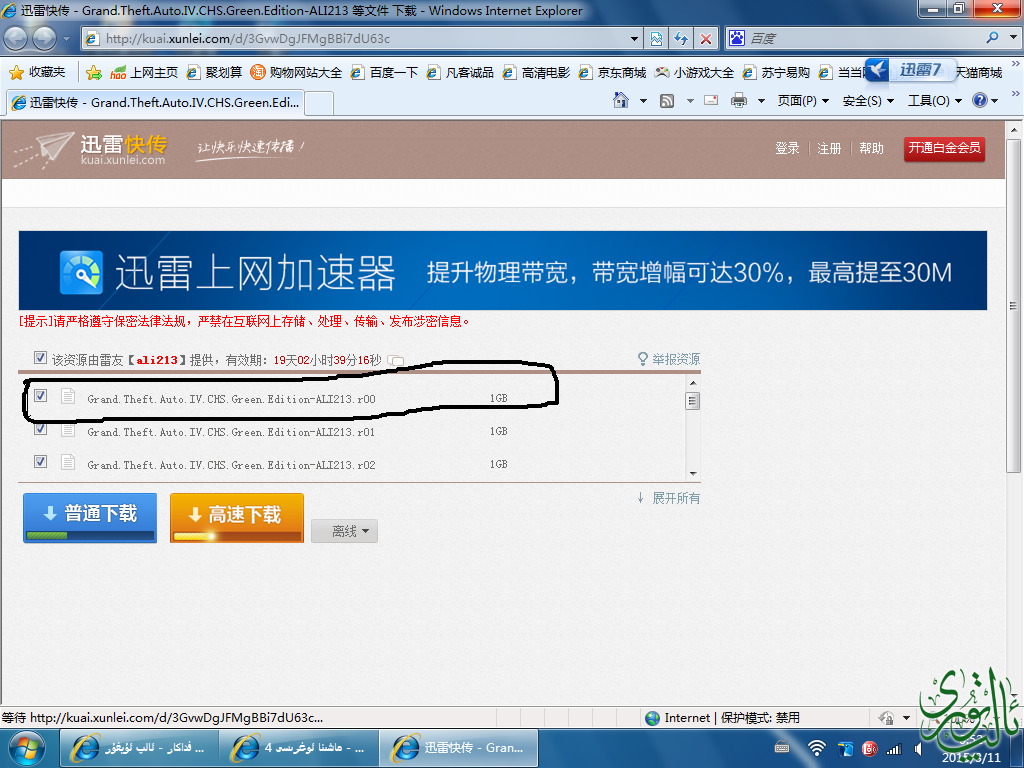Open the 上网主页 favorites link
1024x768 pixels.
pos(144,72)
